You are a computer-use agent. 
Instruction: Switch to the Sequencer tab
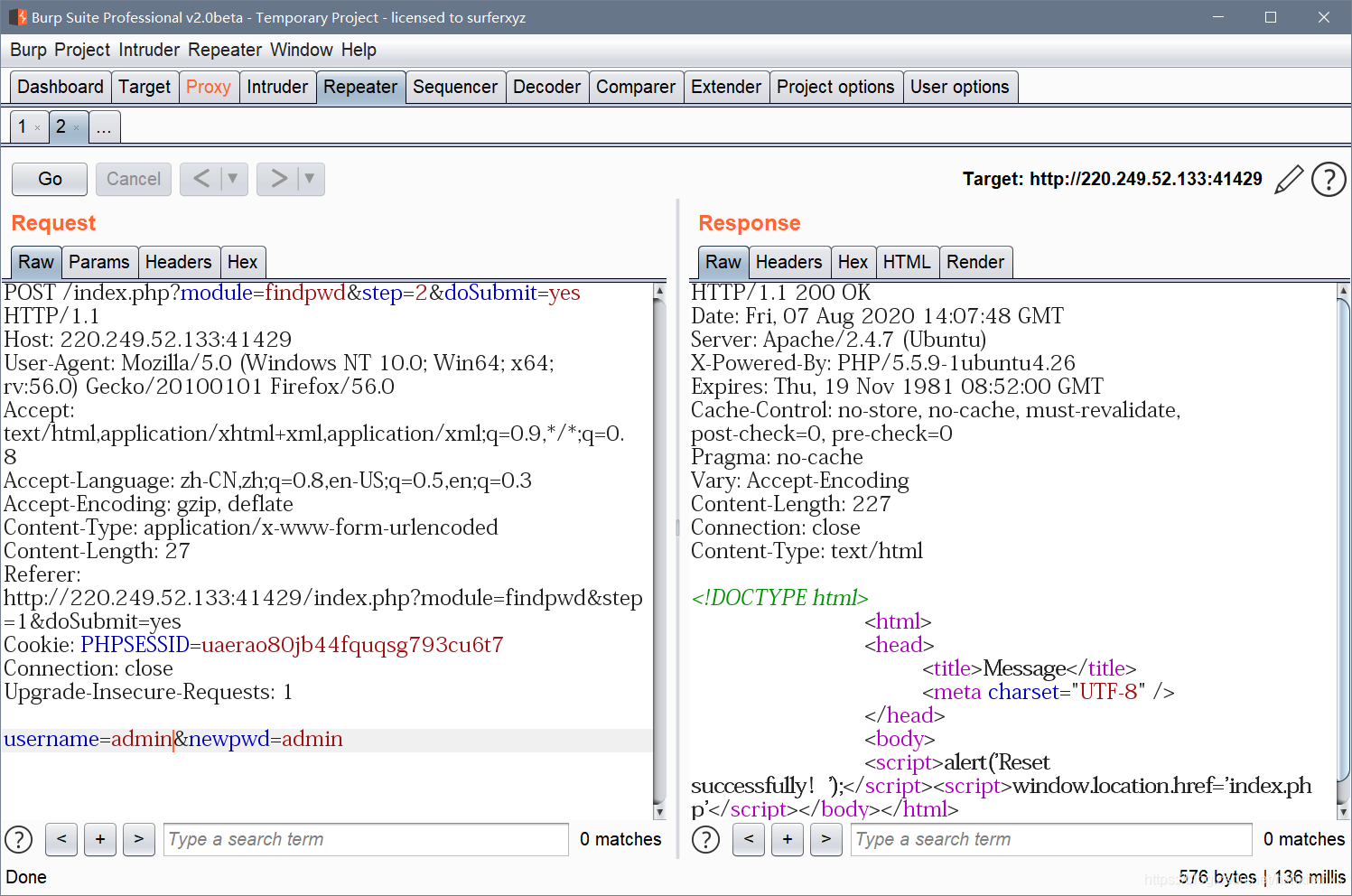[455, 87]
